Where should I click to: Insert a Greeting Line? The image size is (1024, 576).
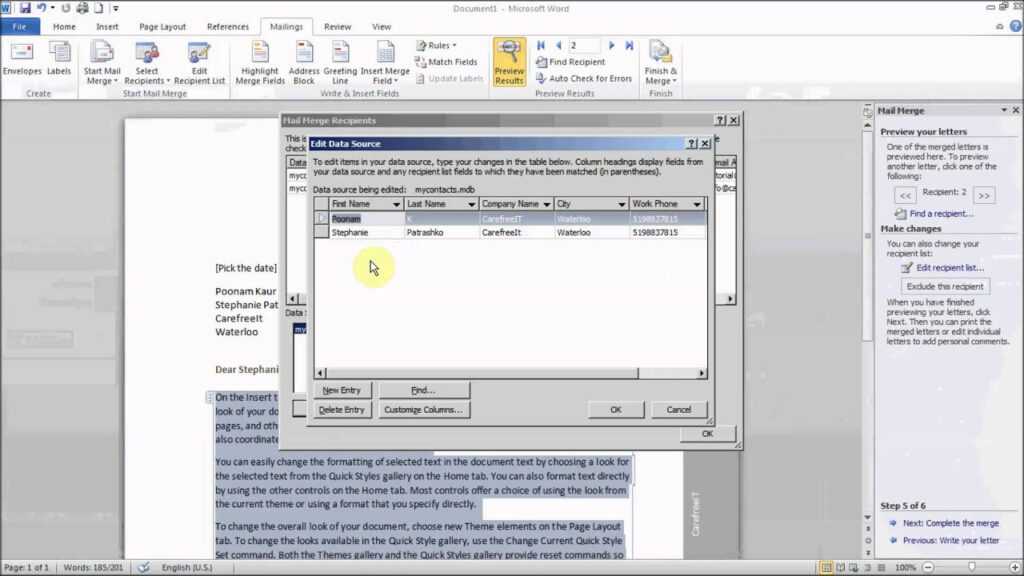[x=340, y=61]
